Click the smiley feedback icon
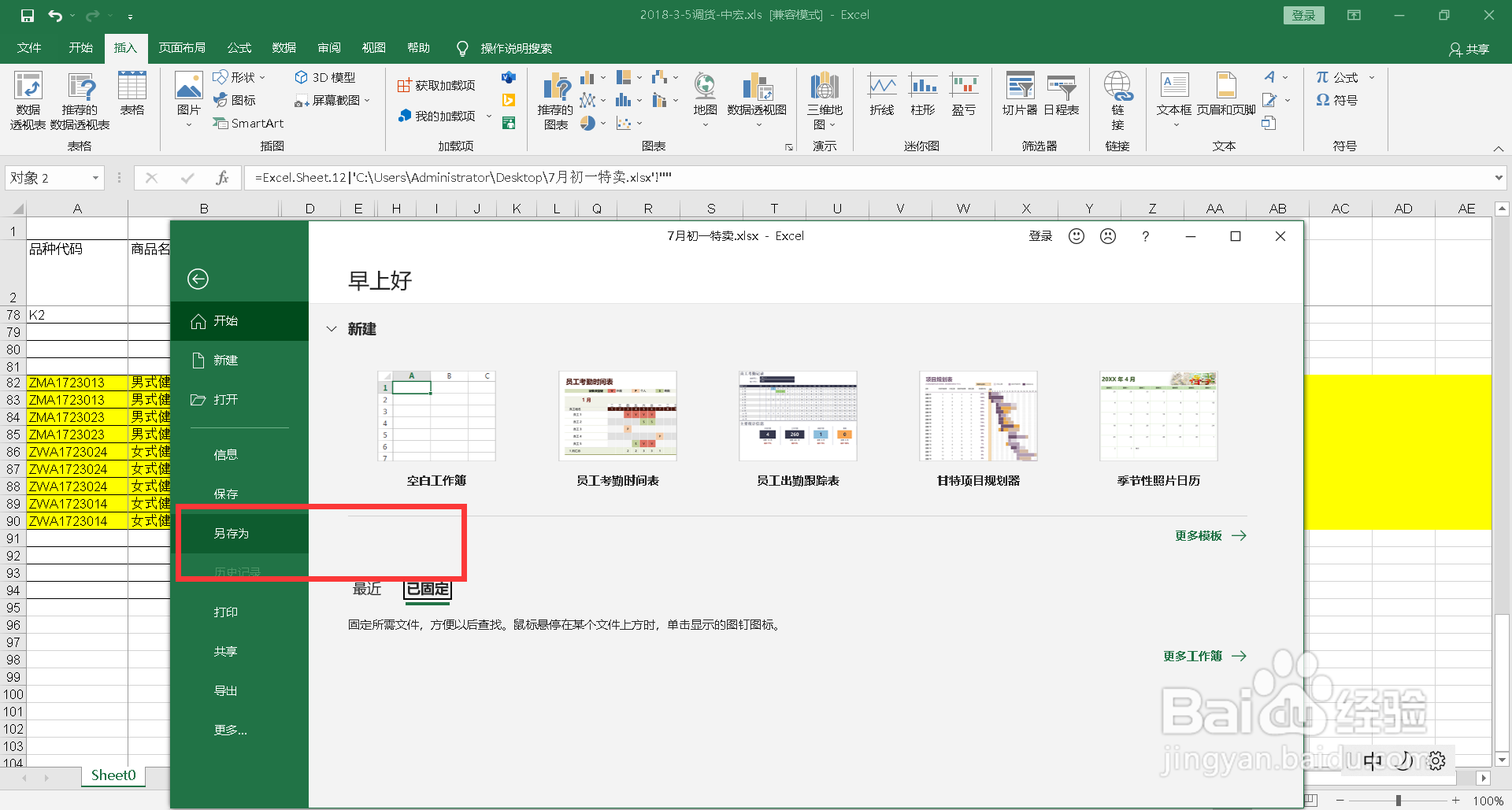 (x=1077, y=236)
